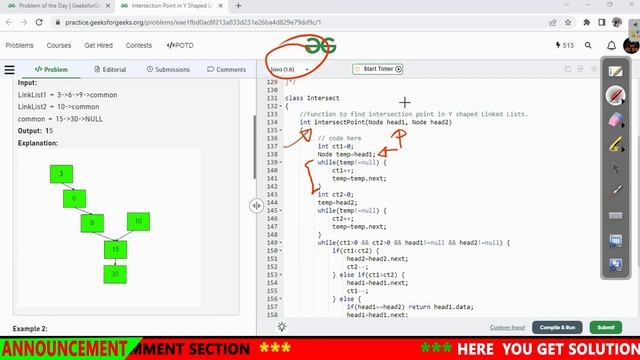Share this page from address bar
Viewport: 640px width, 360px height.
tap(553, 22)
